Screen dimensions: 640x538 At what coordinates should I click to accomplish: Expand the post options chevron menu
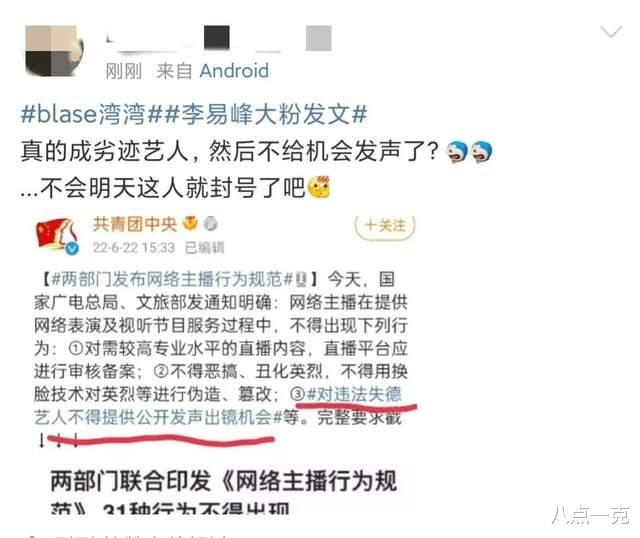click(x=611, y=32)
